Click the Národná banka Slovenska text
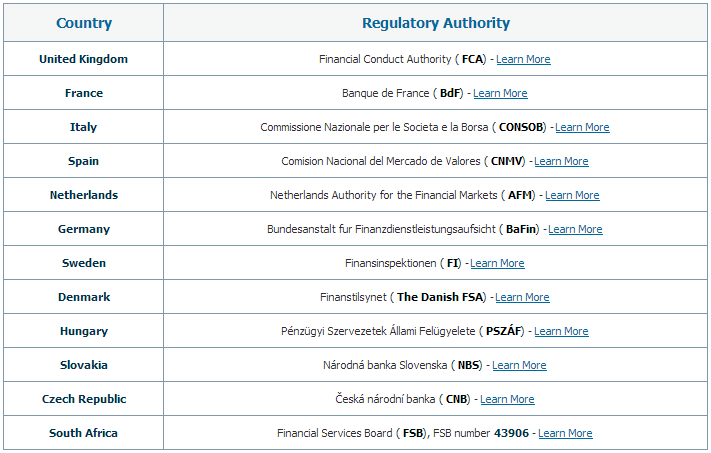This screenshot has height=453, width=711. point(385,365)
